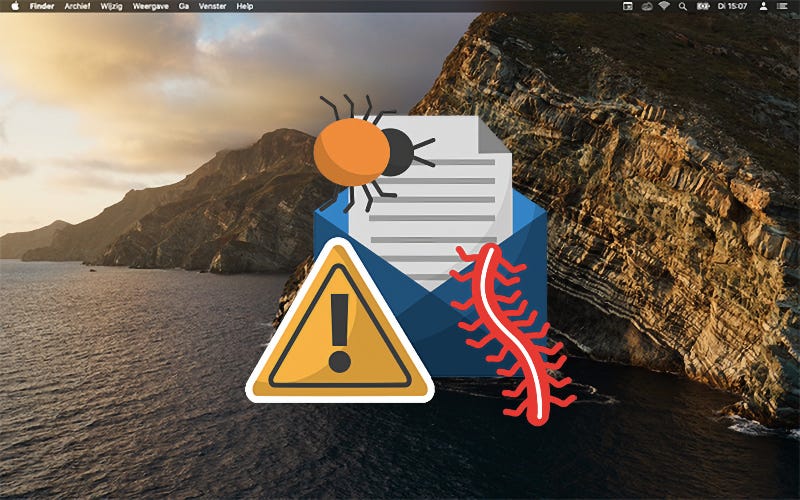Open the user account switcher icon
The image size is (800, 500).
tap(763, 6)
